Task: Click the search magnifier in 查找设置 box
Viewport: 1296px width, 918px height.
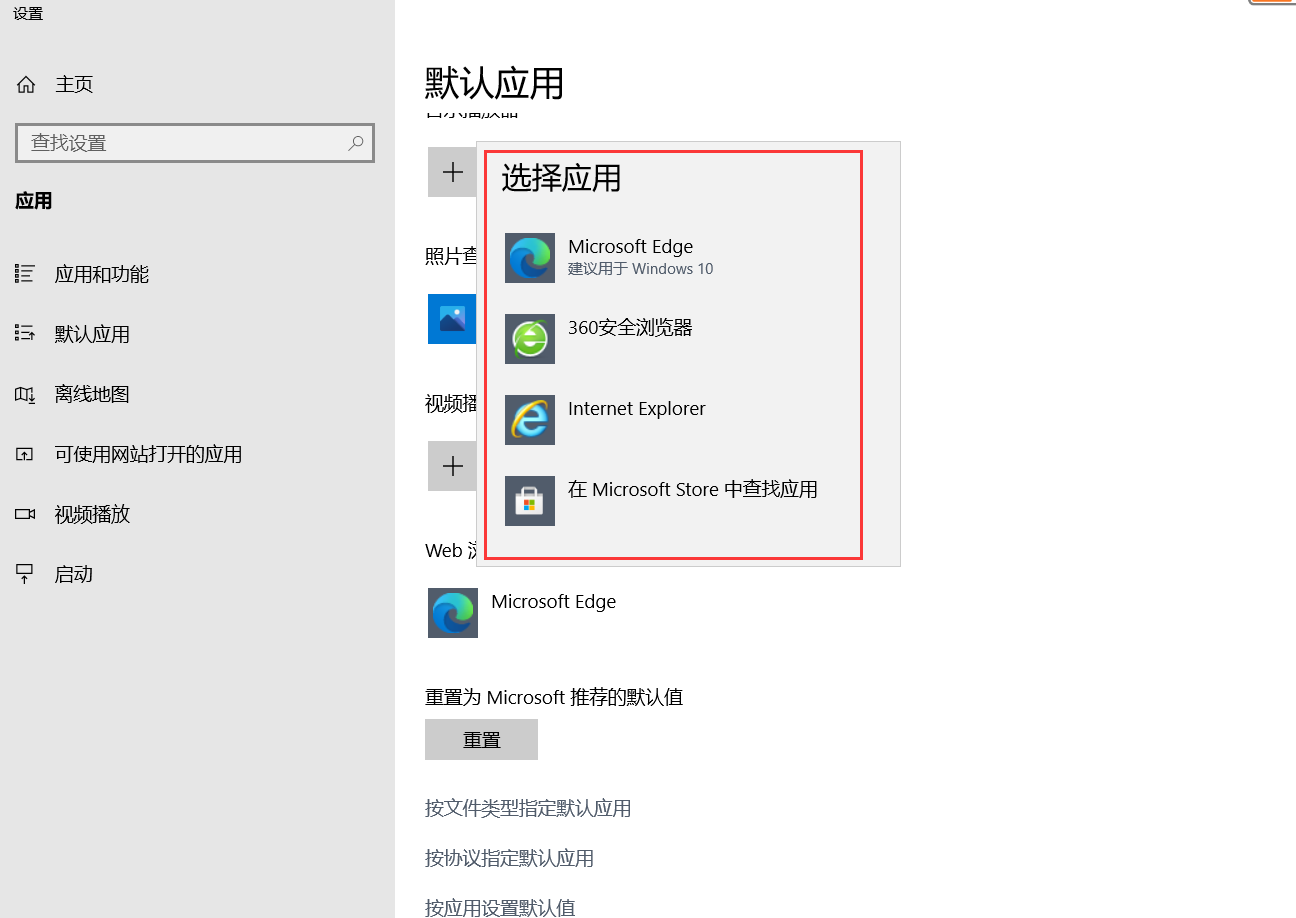Action: click(x=356, y=143)
